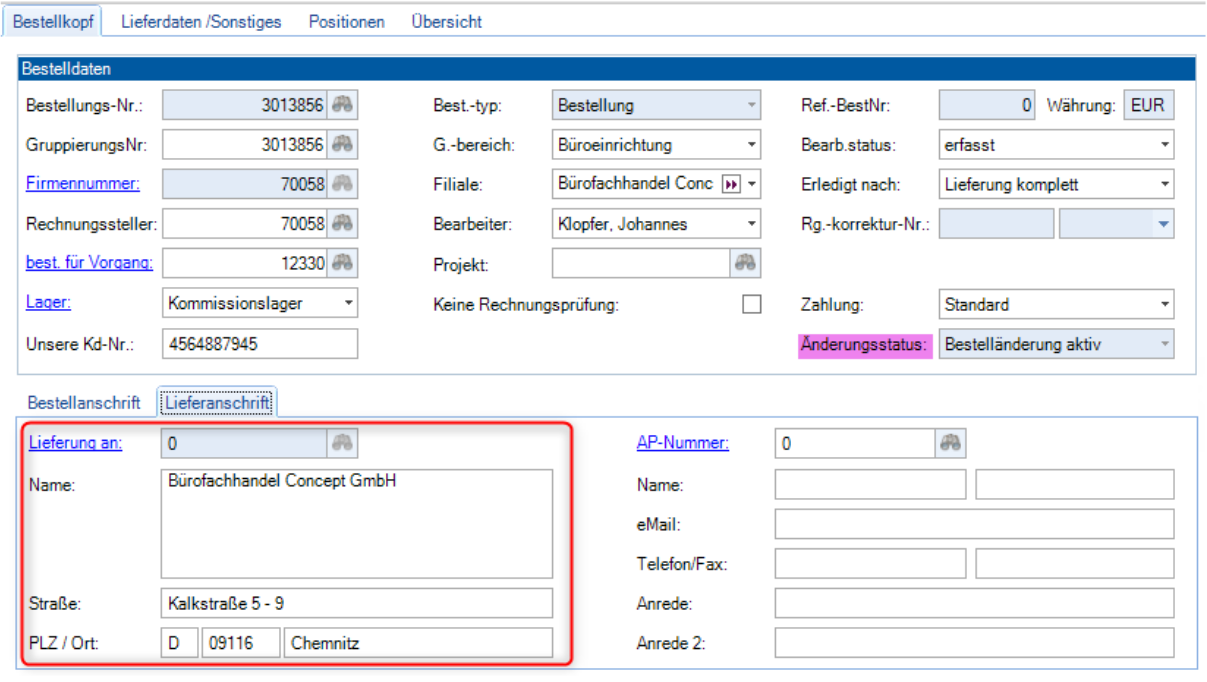Click binoculars icon next to Firmennummer field
Screen dimensions: 1207x682
click(343, 184)
